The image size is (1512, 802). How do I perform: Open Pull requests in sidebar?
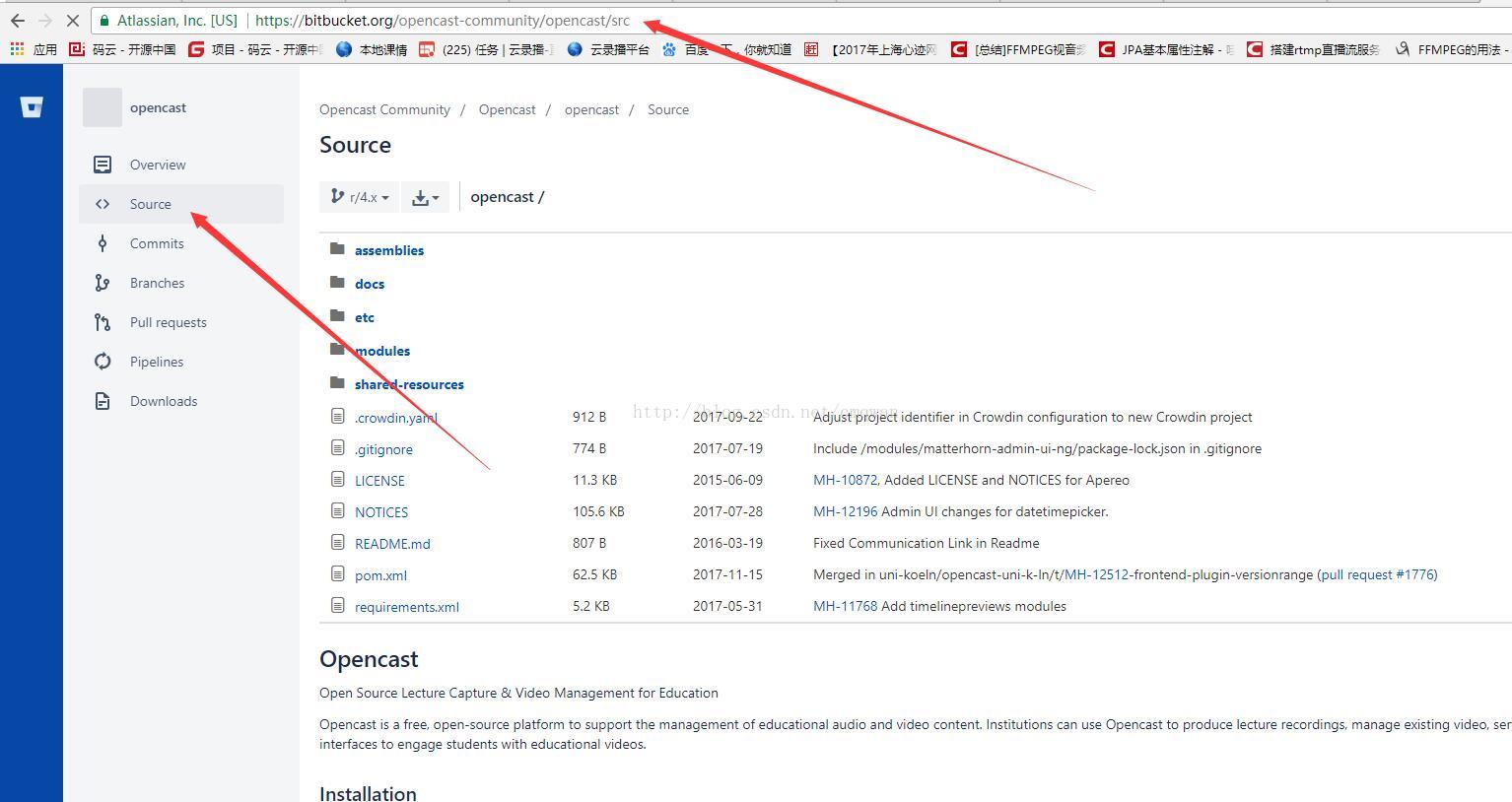pyautogui.click(x=169, y=322)
